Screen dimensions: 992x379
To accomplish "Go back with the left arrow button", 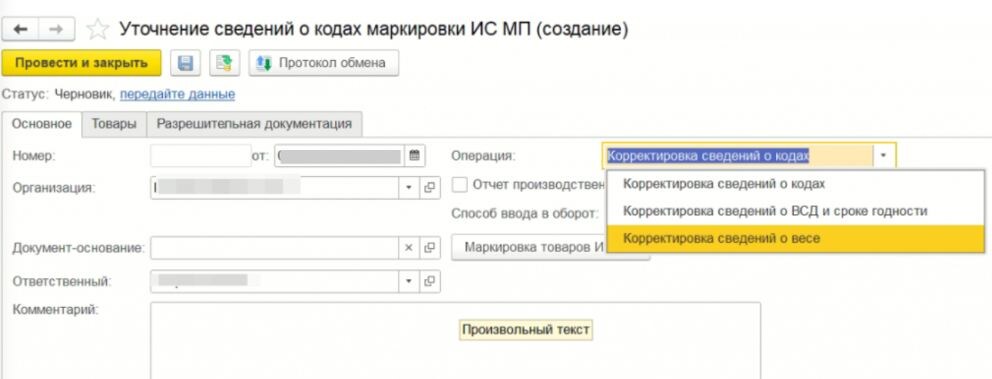I will pos(21,29).
